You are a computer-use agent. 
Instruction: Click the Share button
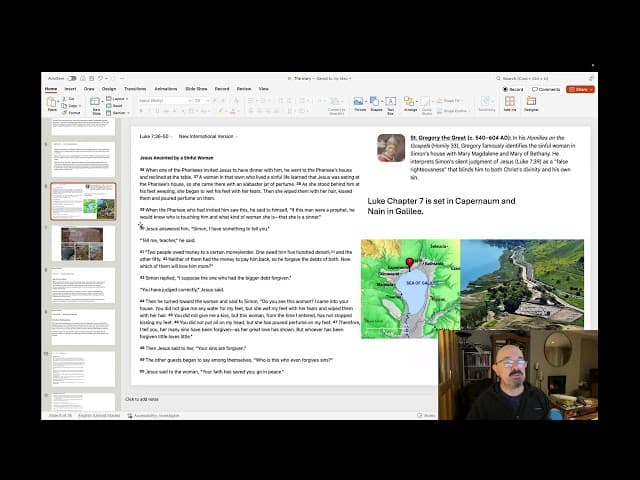click(580, 88)
